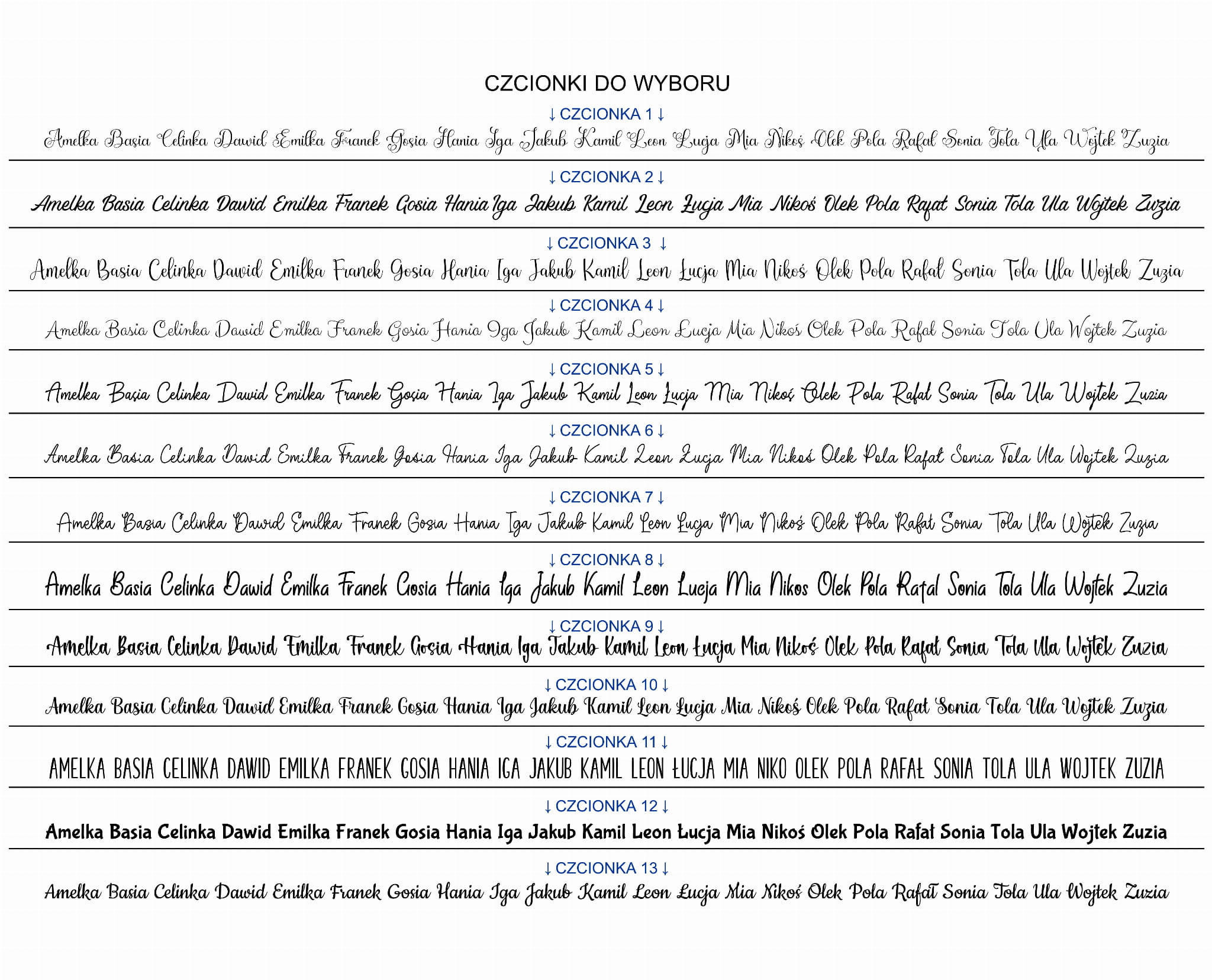This screenshot has height=980, width=1212.
Task: Click the CZCIONKA 4 heading
Action: (x=606, y=305)
